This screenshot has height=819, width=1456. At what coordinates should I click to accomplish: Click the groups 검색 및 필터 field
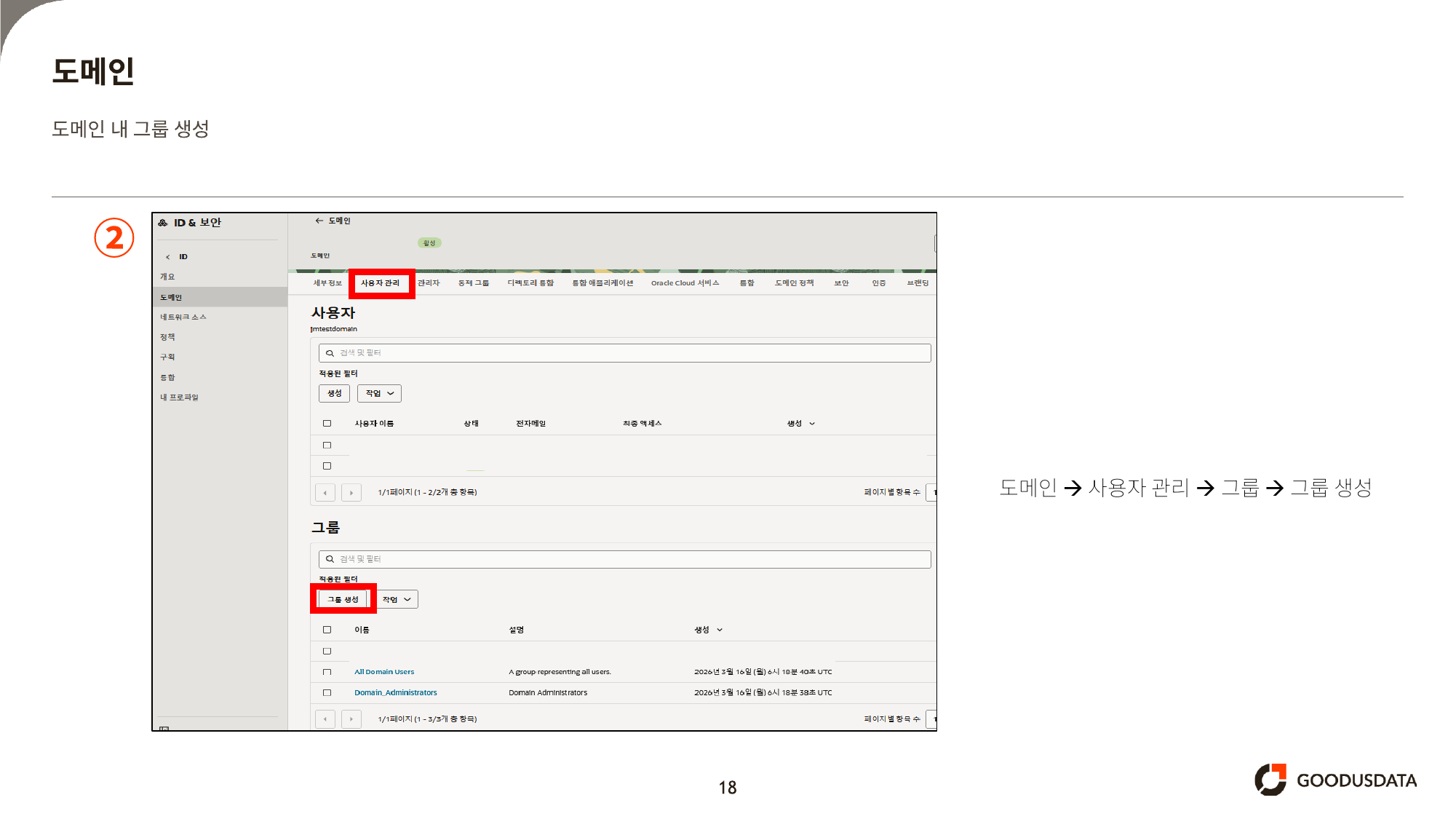coord(624,559)
